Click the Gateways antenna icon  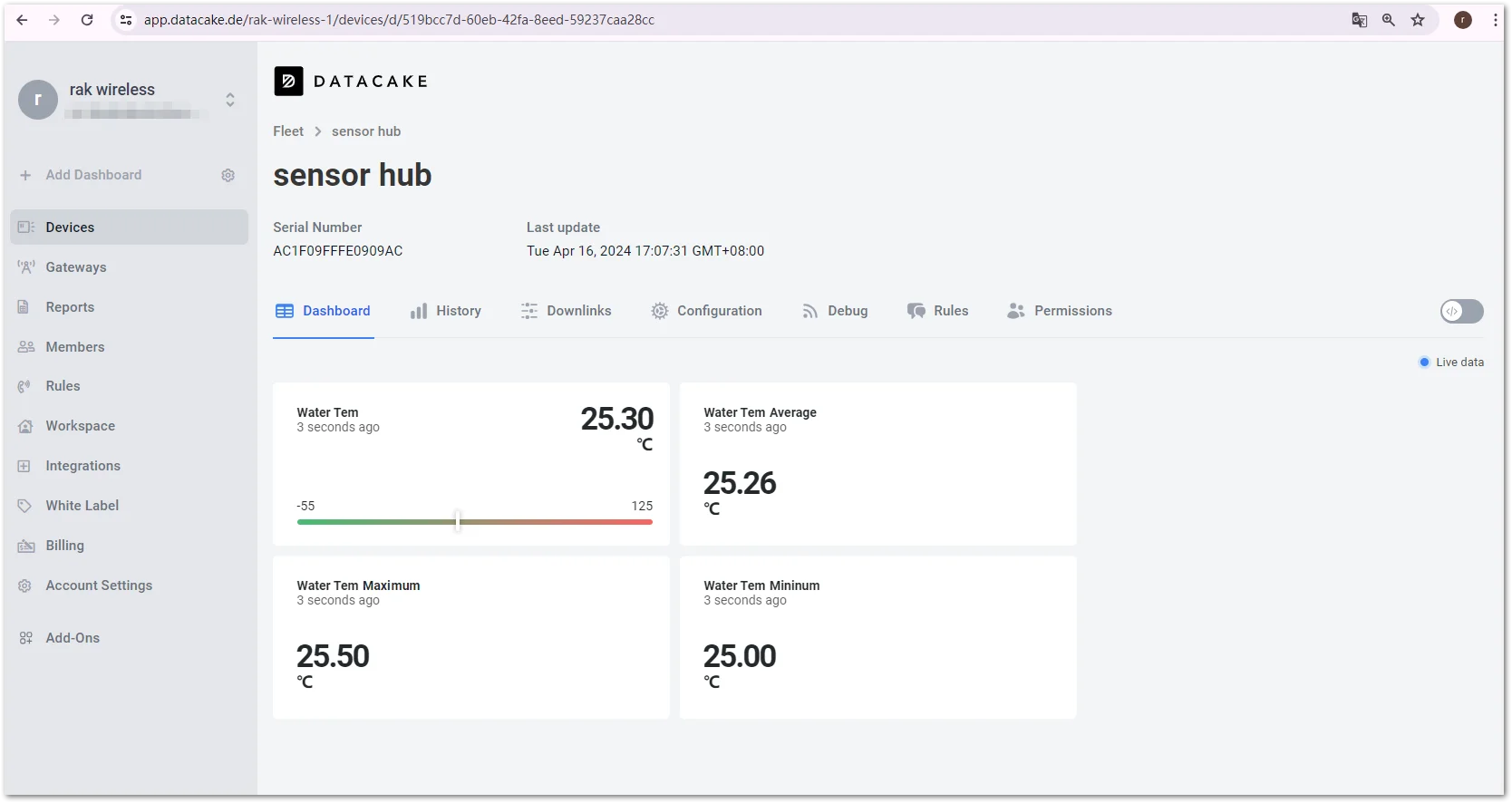[26, 267]
